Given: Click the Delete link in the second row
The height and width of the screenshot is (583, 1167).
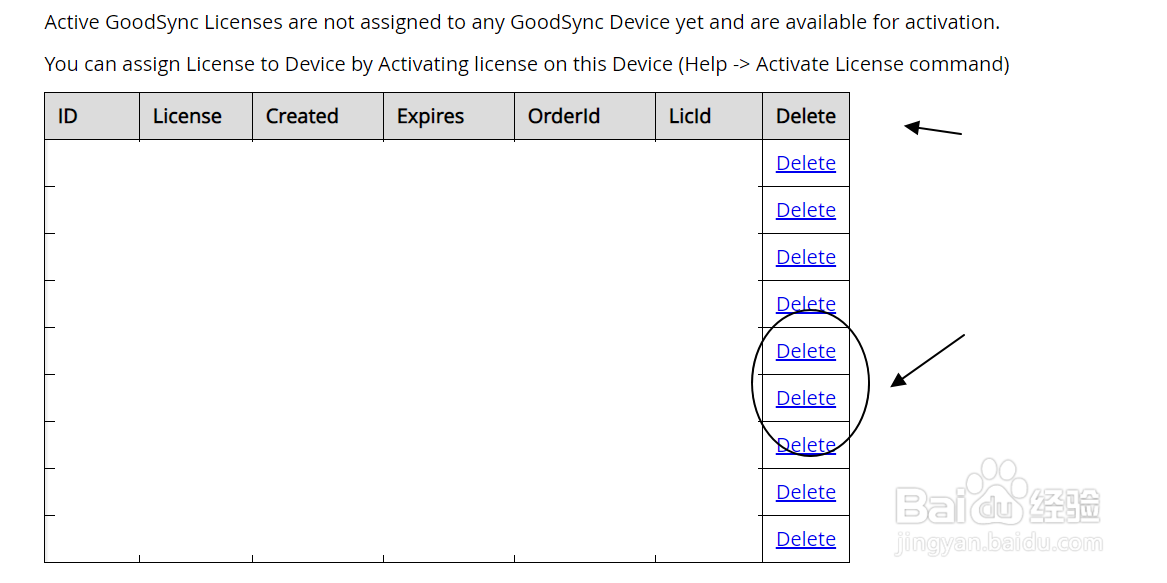Looking at the screenshot, I should [805, 210].
